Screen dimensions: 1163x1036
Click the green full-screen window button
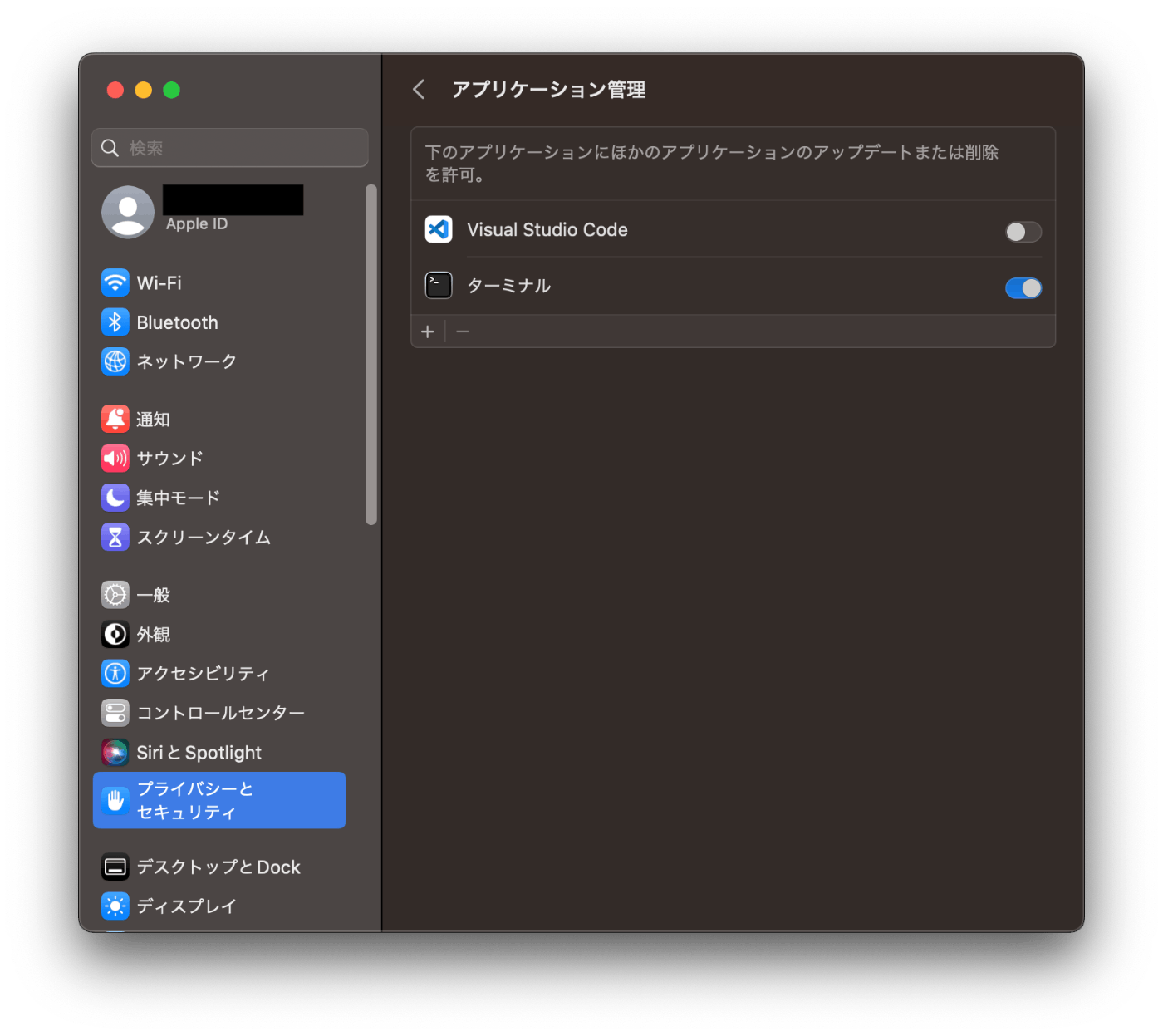(x=172, y=90)
